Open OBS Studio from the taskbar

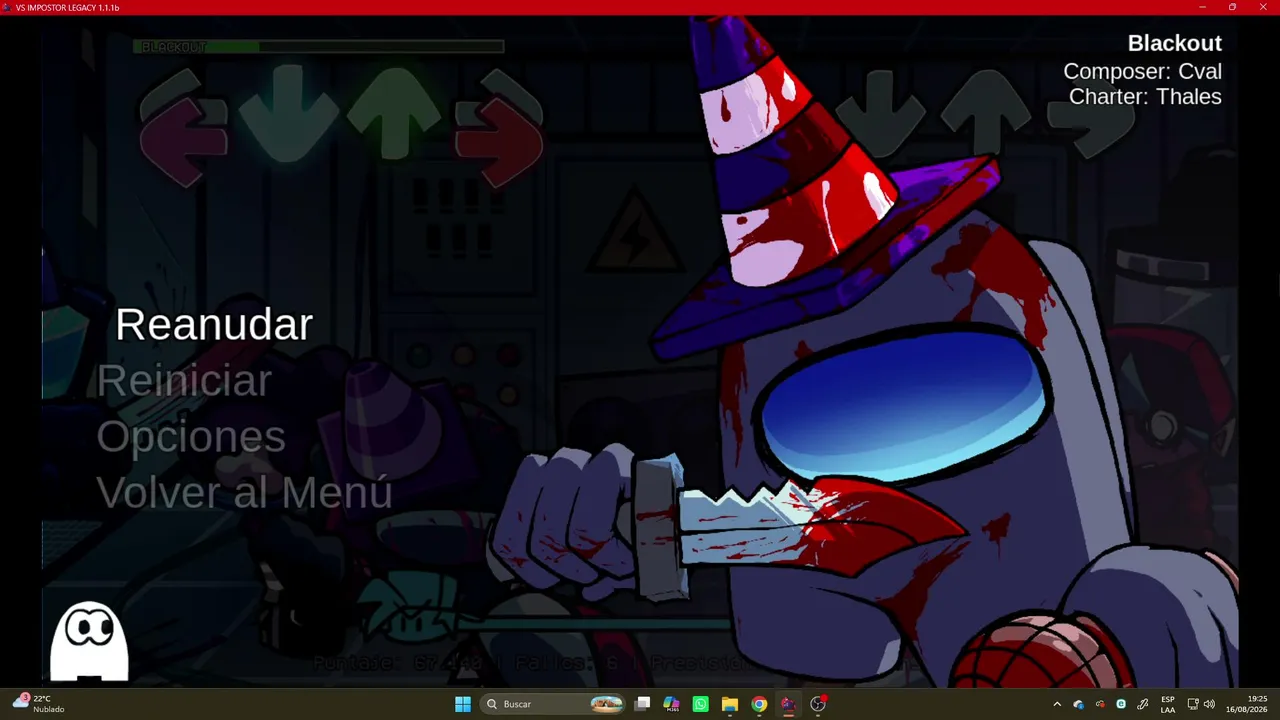pyautogui.click(x=818, y=704)
